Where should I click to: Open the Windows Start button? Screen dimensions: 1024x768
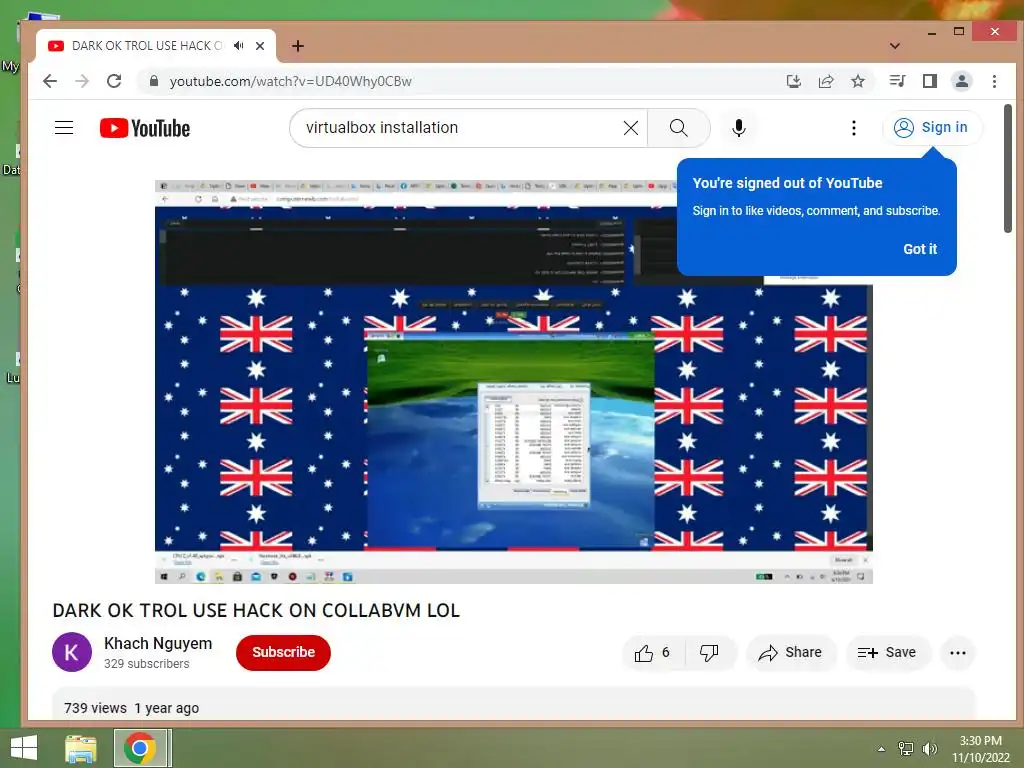point(24,748)
